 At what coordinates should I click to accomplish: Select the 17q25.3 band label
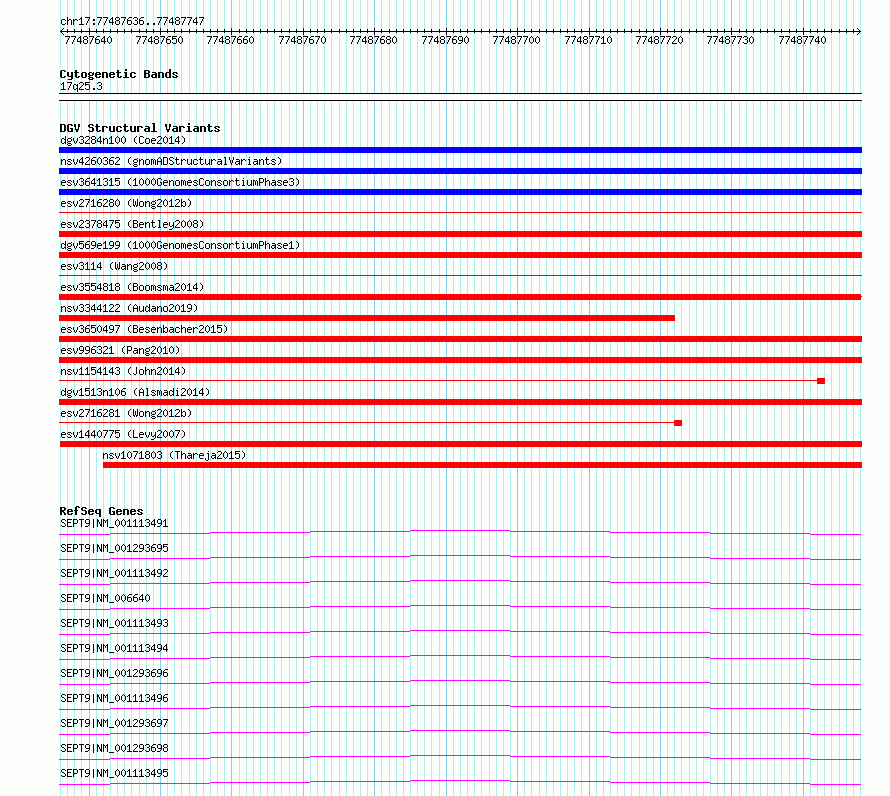(x=81, y=86)
